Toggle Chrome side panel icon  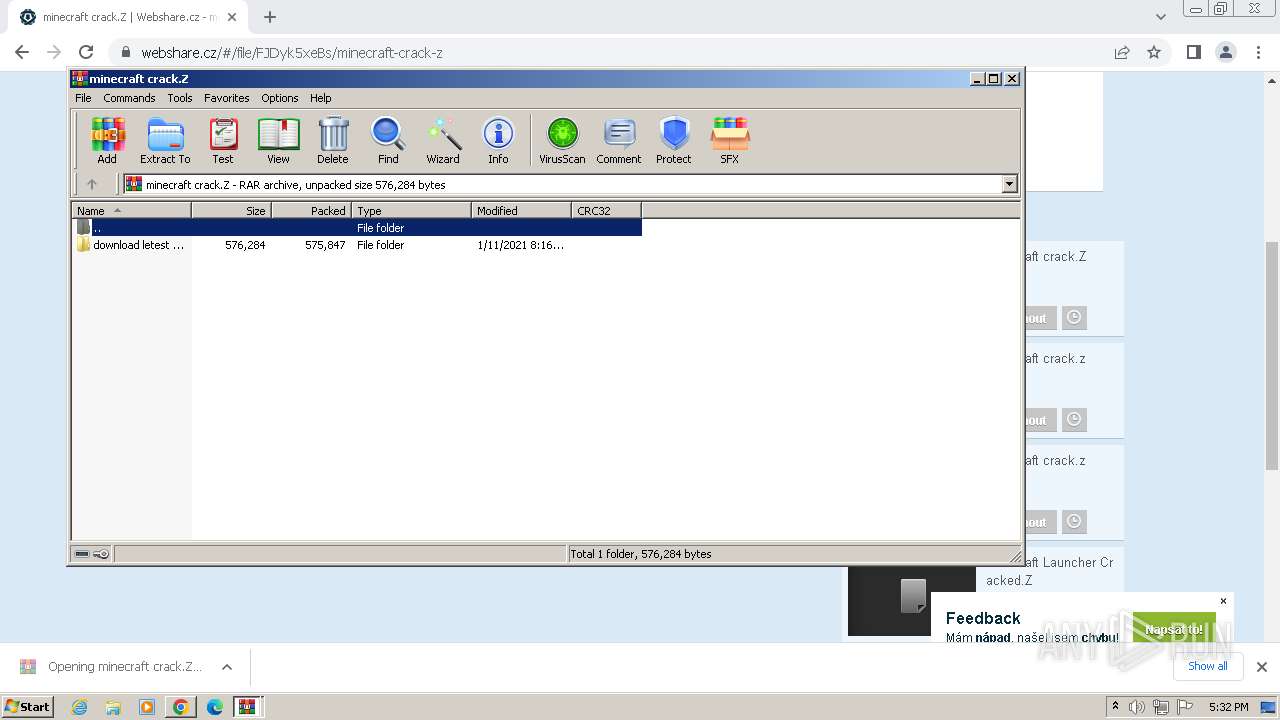[1193, 52]
